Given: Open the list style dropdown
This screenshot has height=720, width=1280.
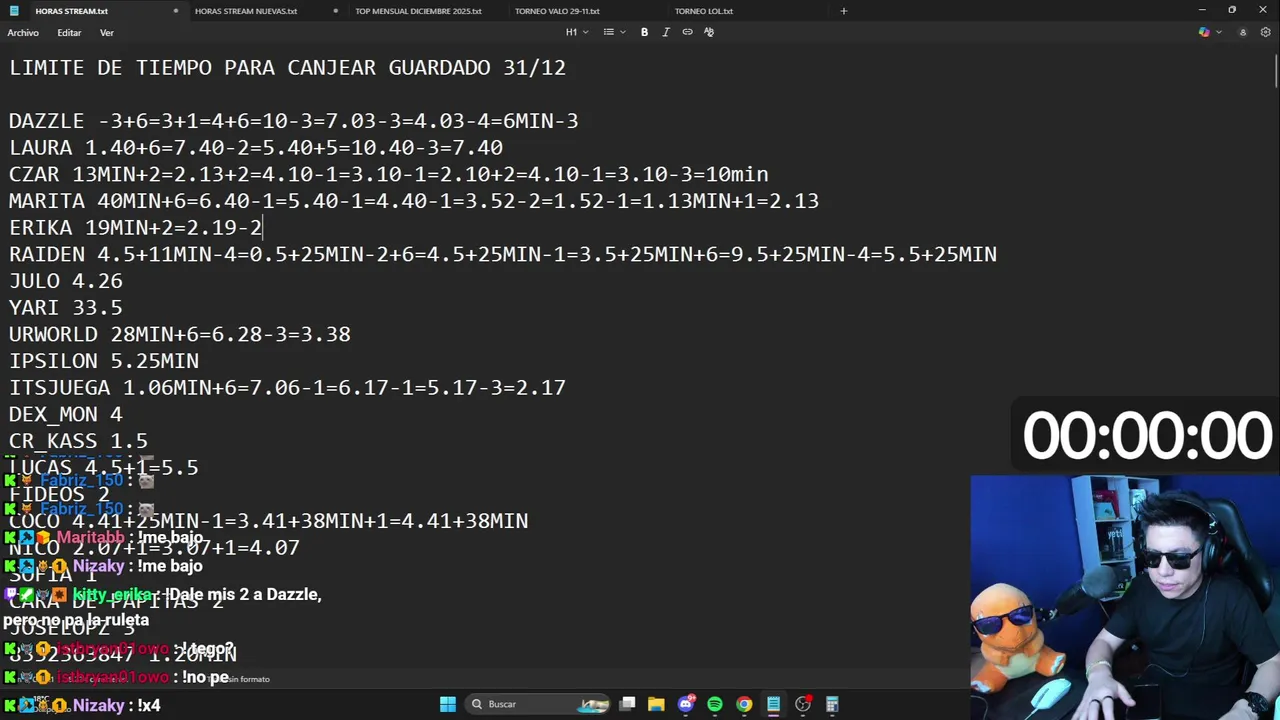Looking at the screenshot, I should 613,32.
